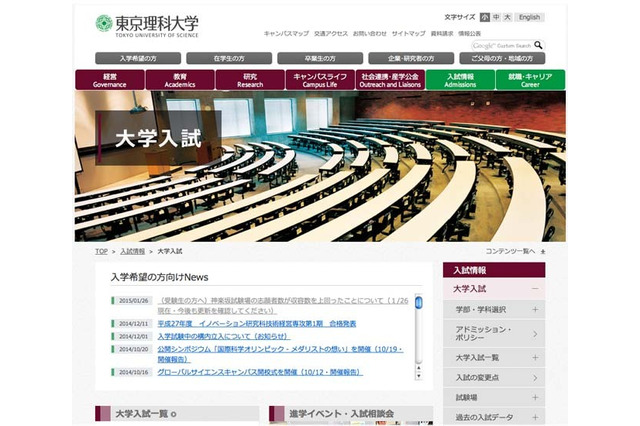Click the 2014/10/16 date label
The width and height of the screenshot is (640, 426).
point(133,372)
